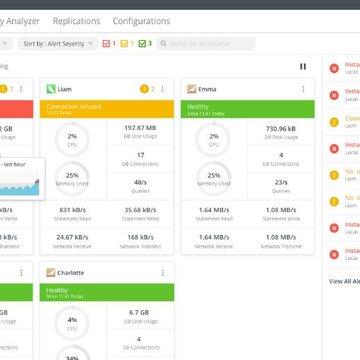Click Emma's 1.64 MB/s Statement Read
This screenshot has height=360, width=360.
click(x=214, y=214)
